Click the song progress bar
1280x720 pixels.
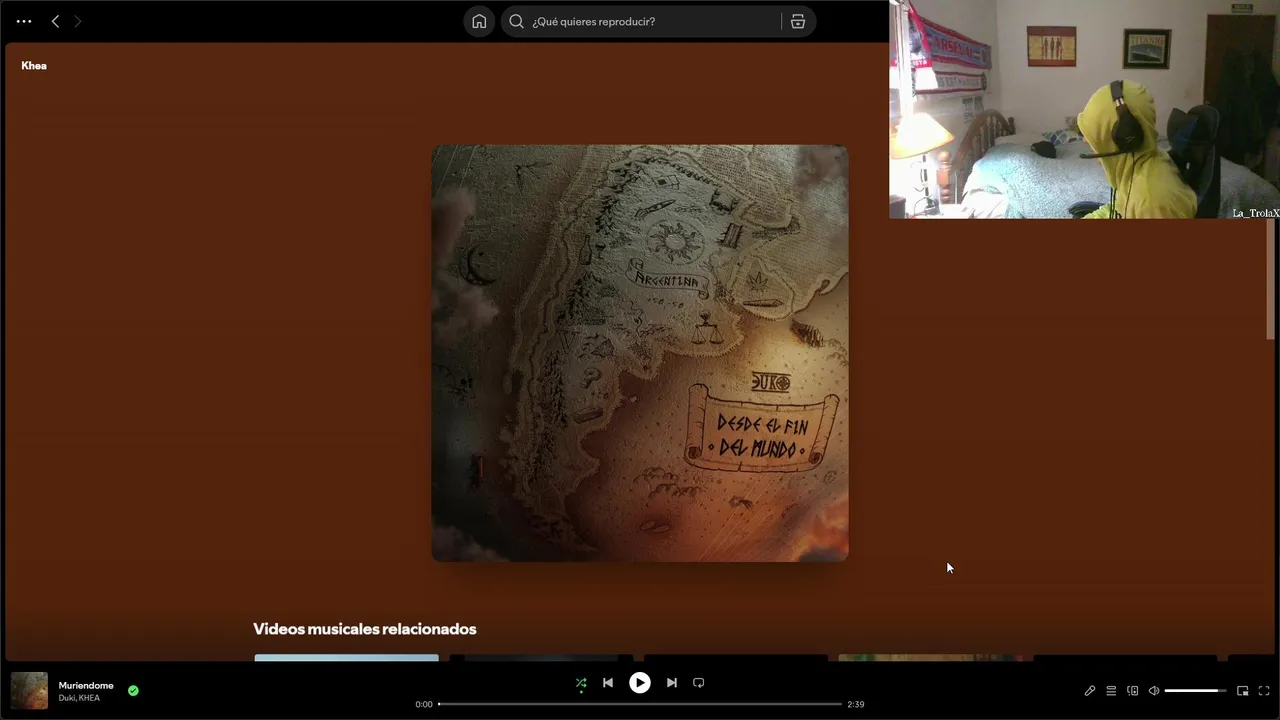click(x=640, y=704)
